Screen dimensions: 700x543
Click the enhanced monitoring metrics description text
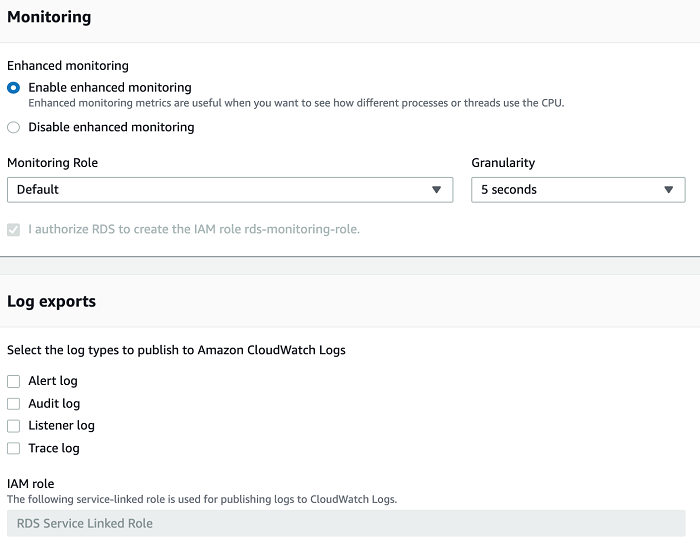coord(296,103)
